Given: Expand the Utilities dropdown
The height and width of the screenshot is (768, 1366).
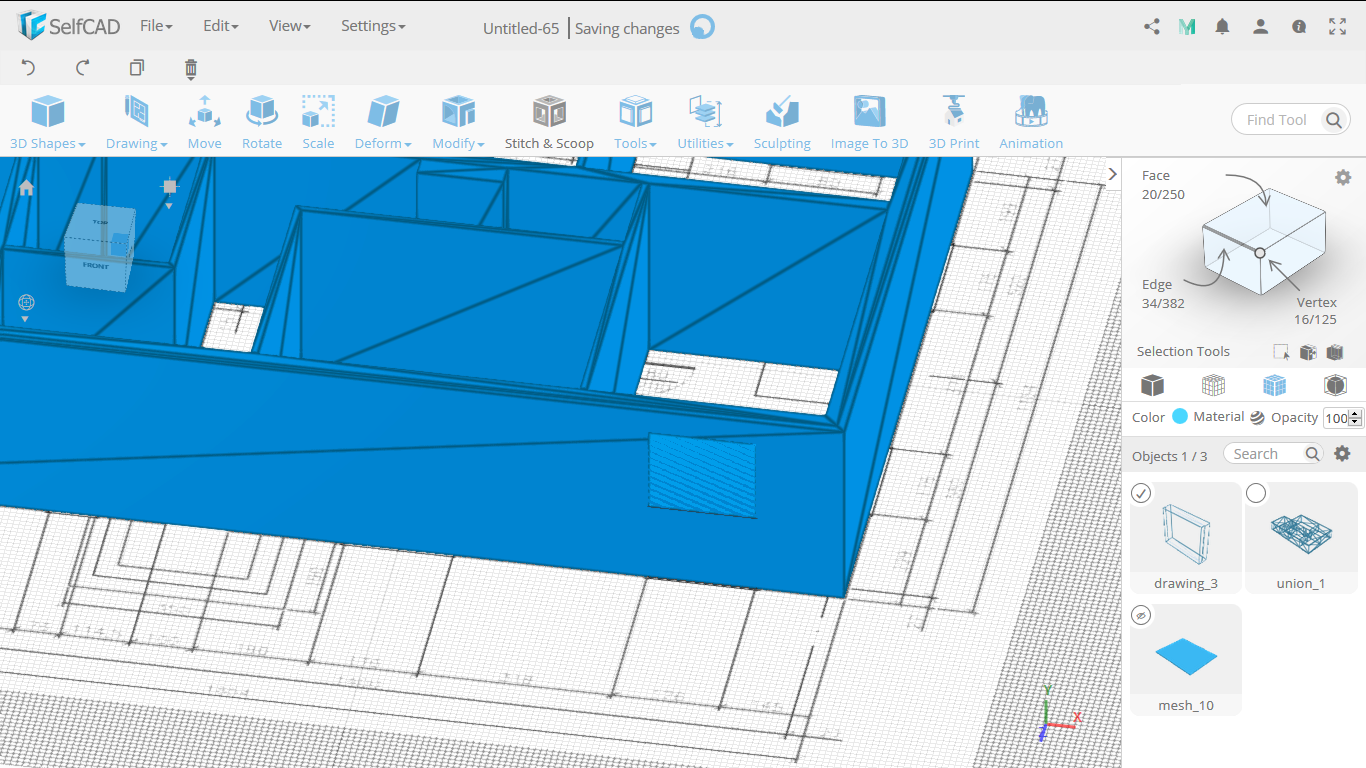Looking at the screenshot, I should pos(705,122).
